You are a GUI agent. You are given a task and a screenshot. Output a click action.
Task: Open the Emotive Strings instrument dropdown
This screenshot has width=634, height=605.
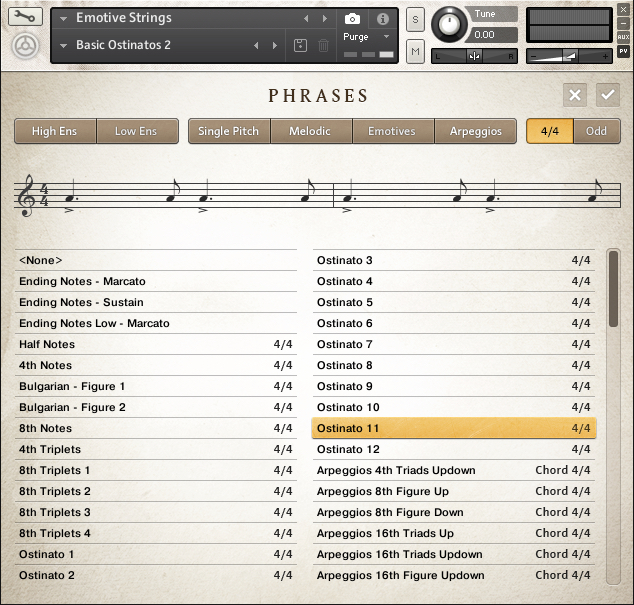[x=63, y=19]
